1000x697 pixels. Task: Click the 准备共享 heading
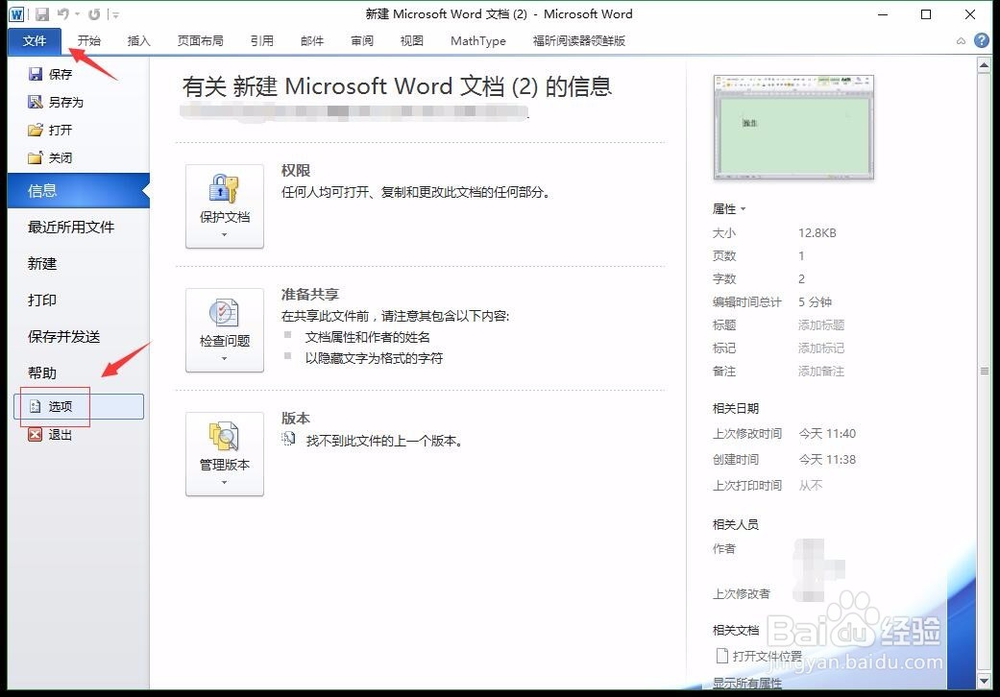click(x=310, y=294)
